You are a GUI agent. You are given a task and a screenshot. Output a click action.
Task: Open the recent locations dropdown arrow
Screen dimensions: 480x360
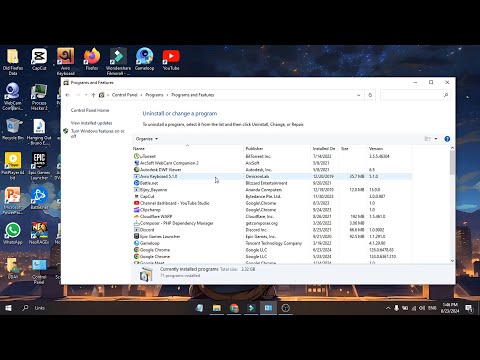tap(86, 95)
